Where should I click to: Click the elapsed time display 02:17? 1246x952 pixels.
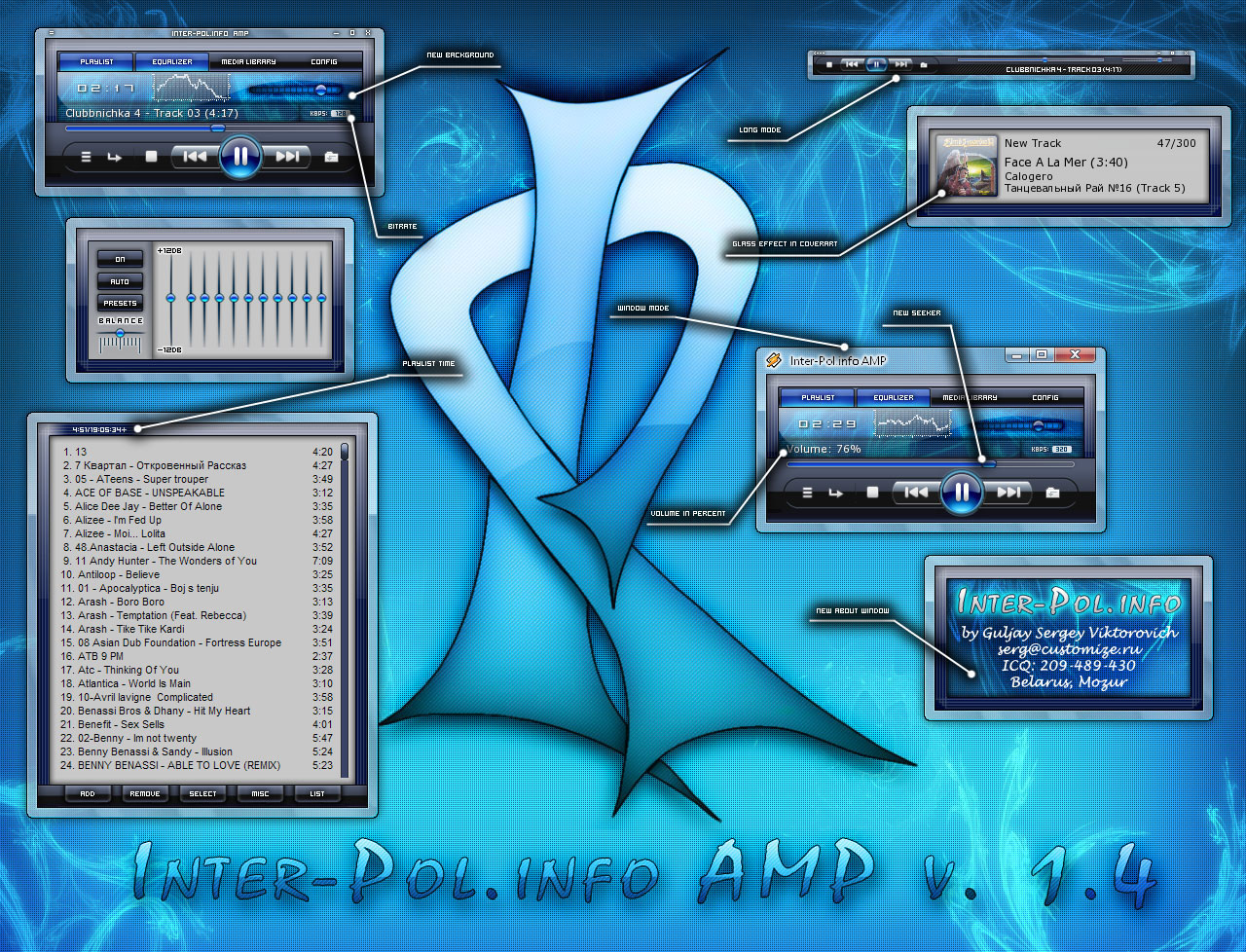pos(105,89)
